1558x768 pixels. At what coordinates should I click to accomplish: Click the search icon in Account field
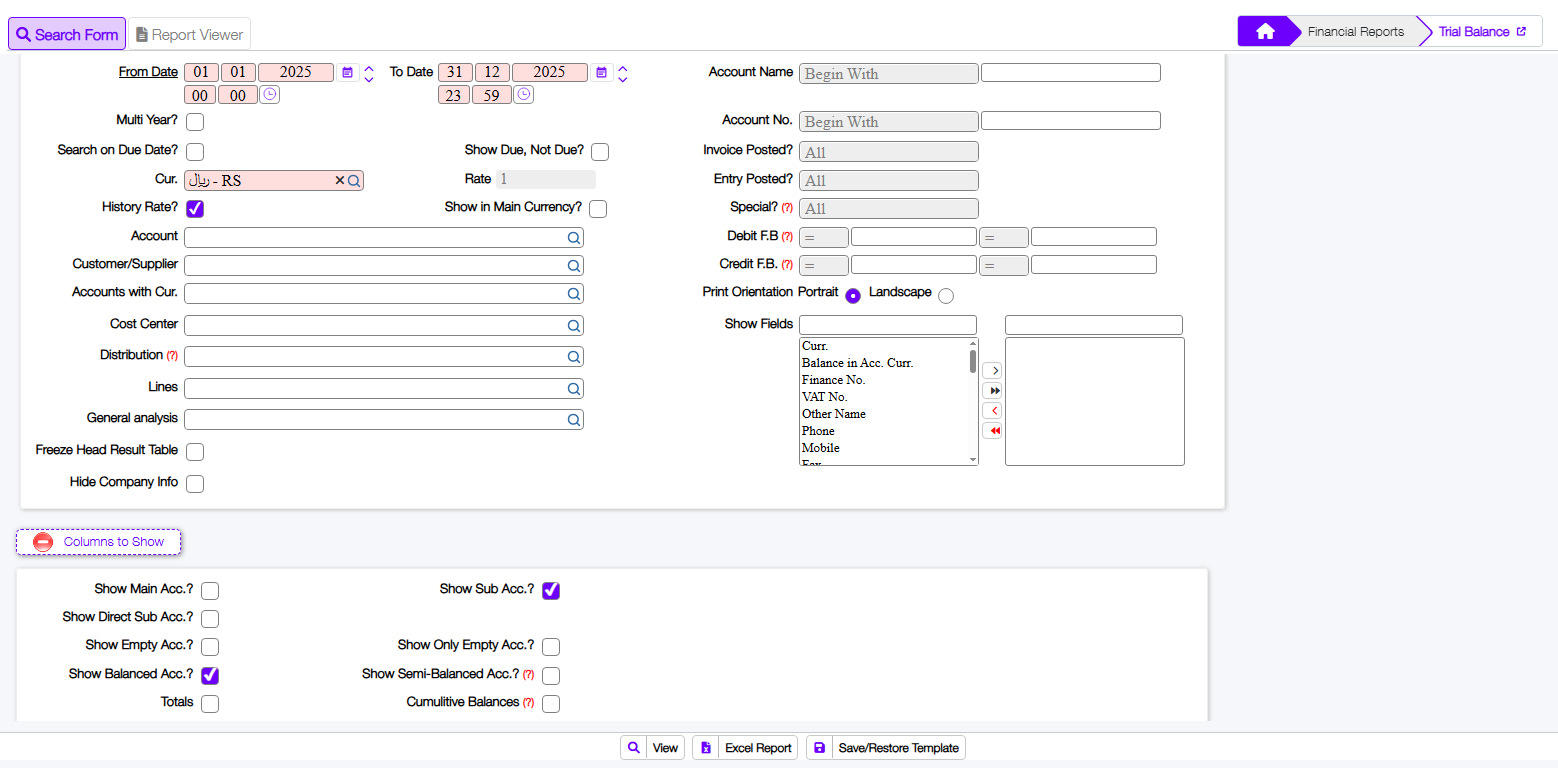(x=574, y=238)
